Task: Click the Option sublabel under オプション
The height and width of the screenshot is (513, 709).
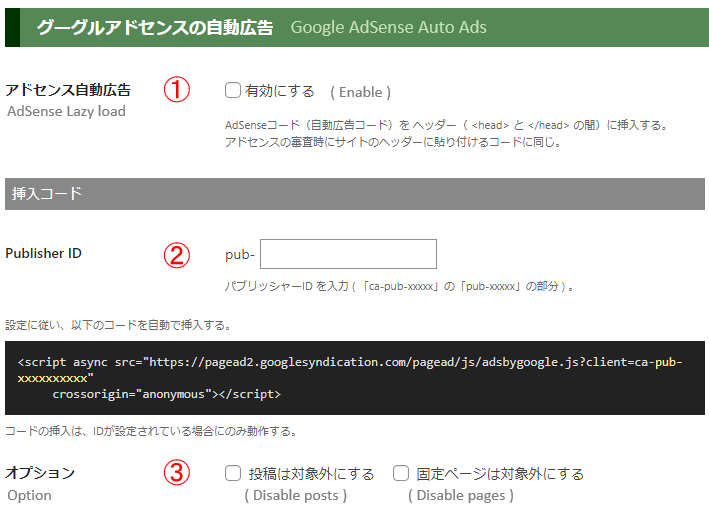Action: pos(29,495)
